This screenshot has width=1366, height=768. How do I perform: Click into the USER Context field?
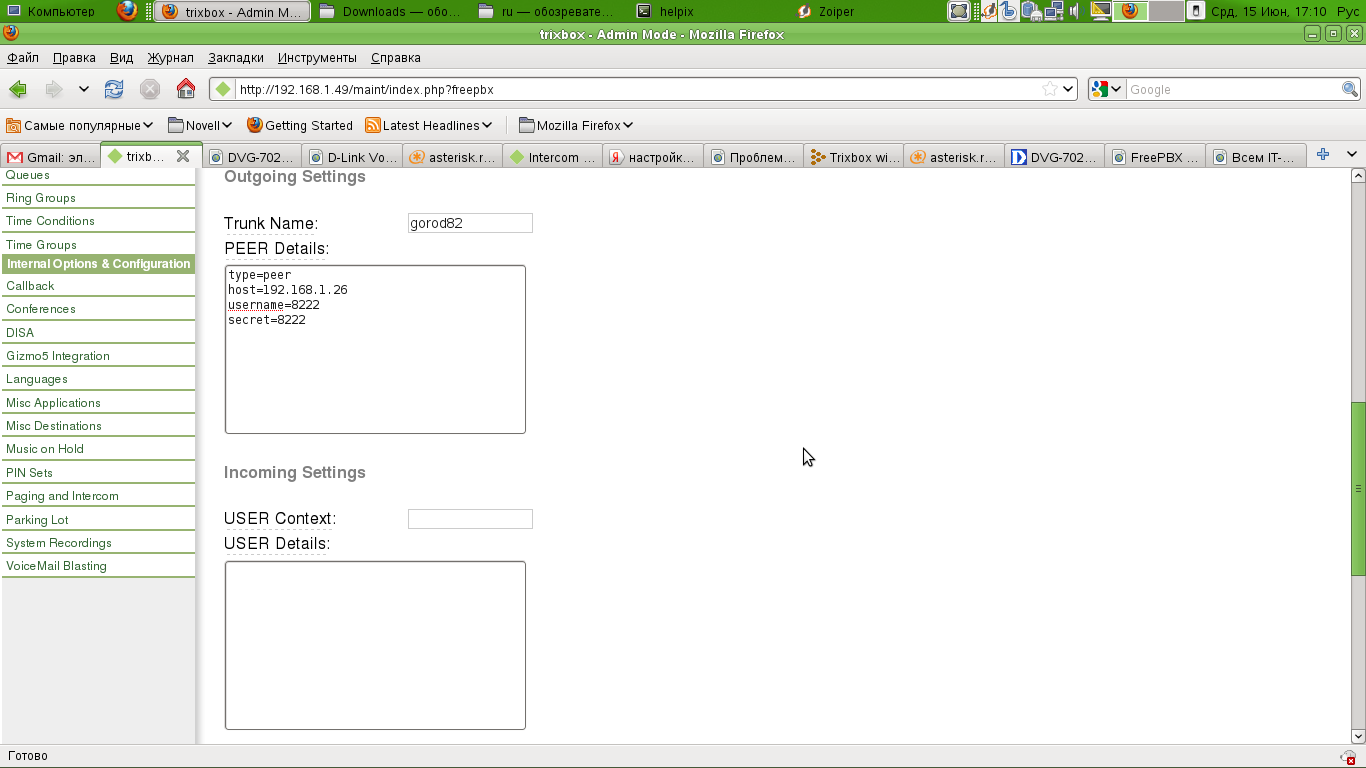tap(470, 519)
